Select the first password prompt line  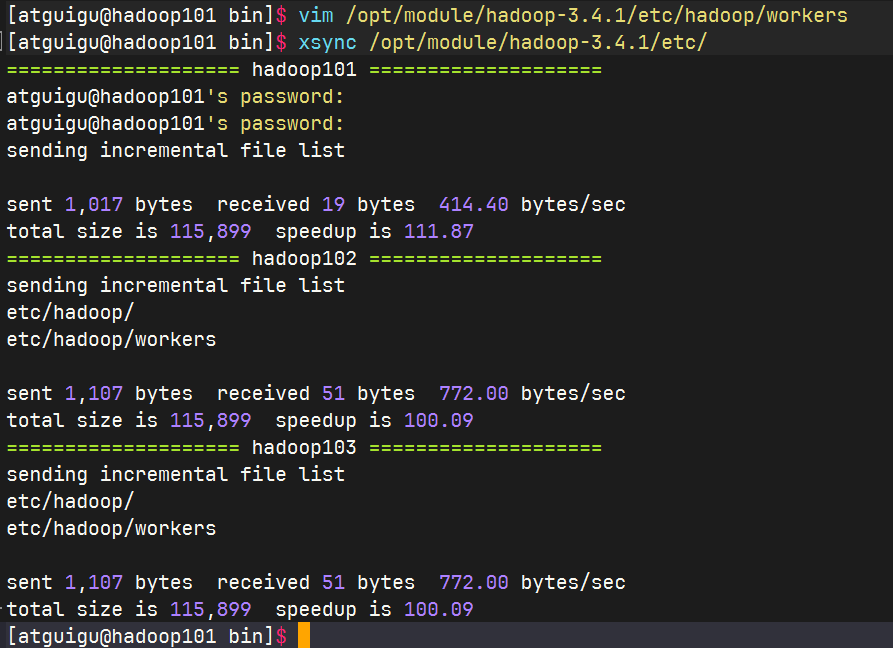coord(175,96)
